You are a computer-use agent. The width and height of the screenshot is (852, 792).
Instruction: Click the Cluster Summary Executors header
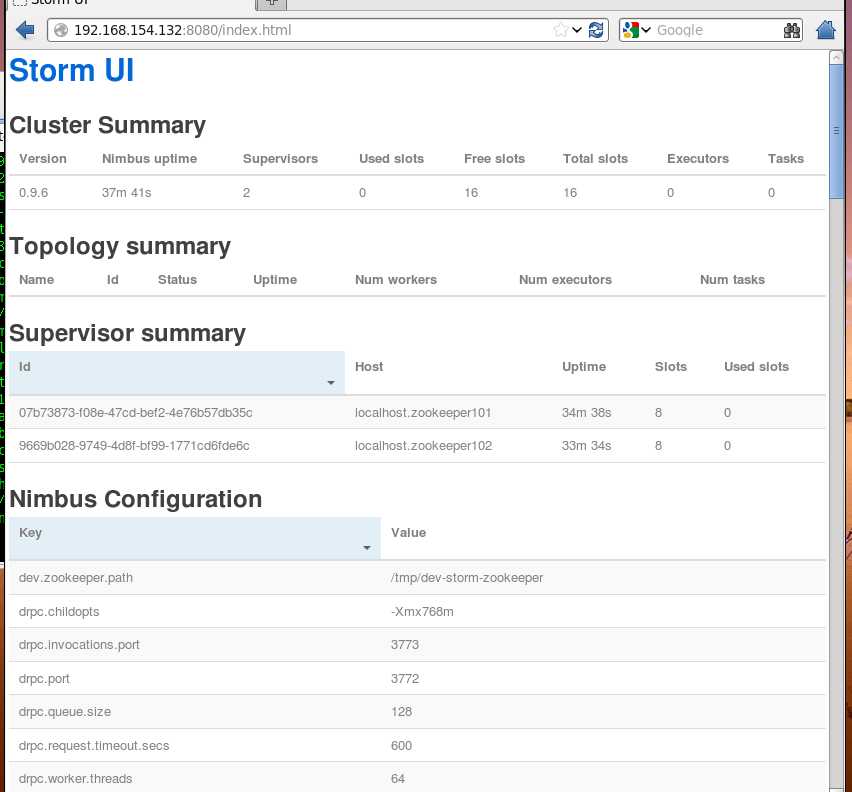[x=698, y=159]
